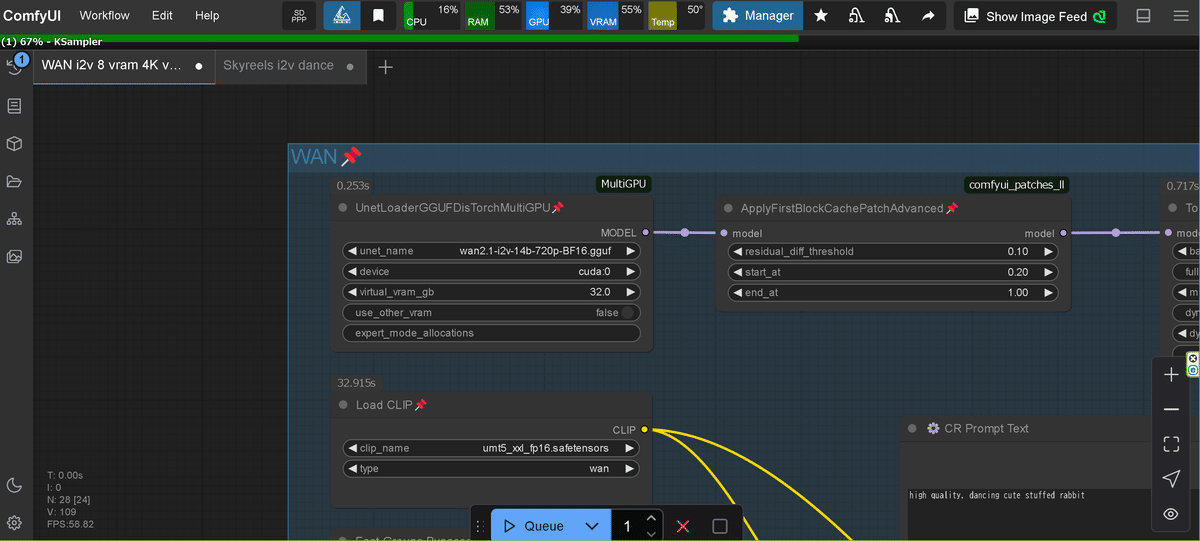Toggle use_other_vram switch
Viewport: 1200px width, 541px height.
tap(627, 313)
